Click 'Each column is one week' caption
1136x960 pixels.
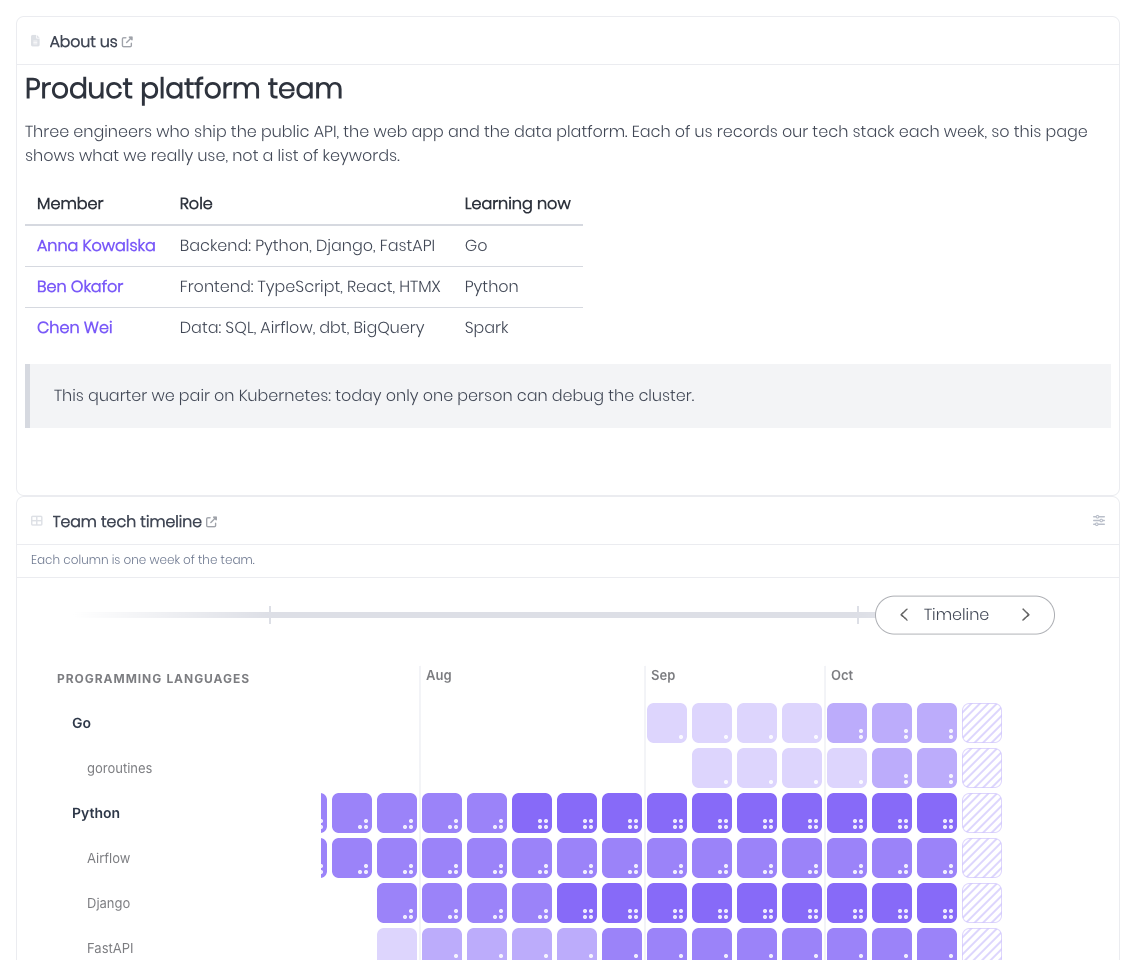tap(143, 559)
